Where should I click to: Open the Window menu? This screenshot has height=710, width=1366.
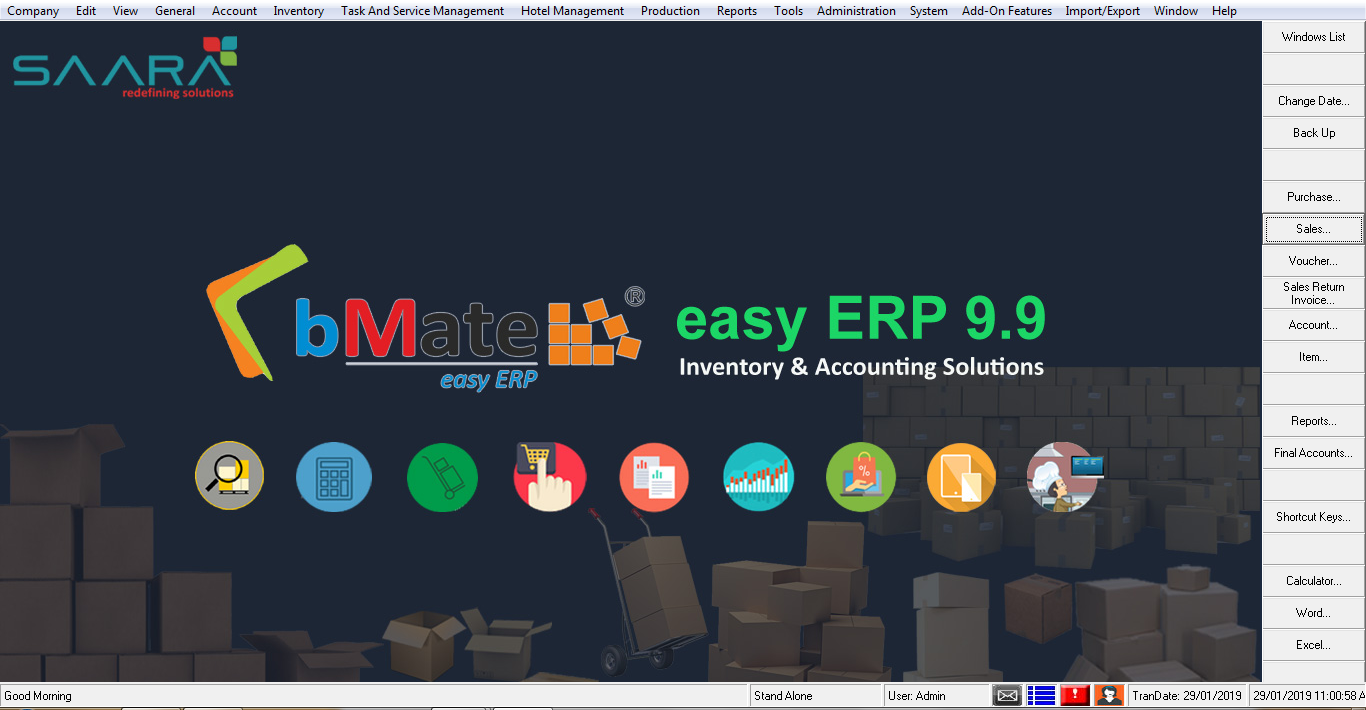pyautogui.click(x=1176, y=11)
